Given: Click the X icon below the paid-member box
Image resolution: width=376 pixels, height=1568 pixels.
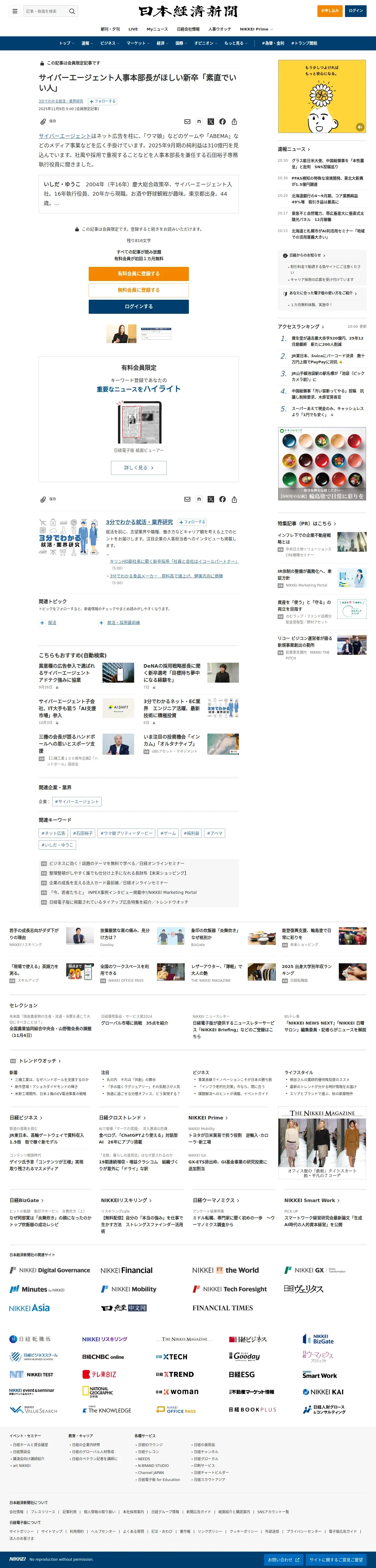Looking at the screenshot, I should (211, 499).
